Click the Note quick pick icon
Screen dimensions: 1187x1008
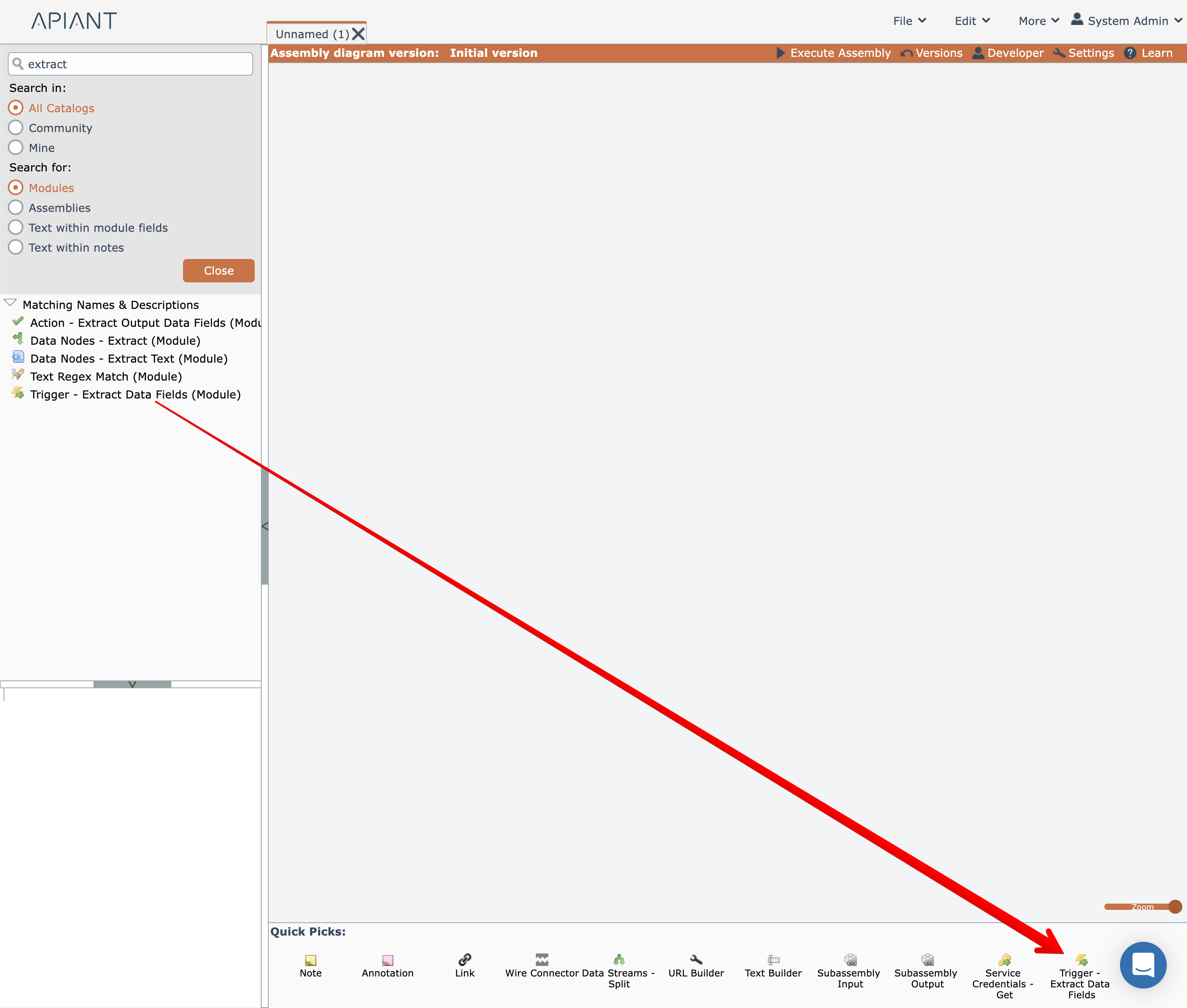click(x=310, y=960)
